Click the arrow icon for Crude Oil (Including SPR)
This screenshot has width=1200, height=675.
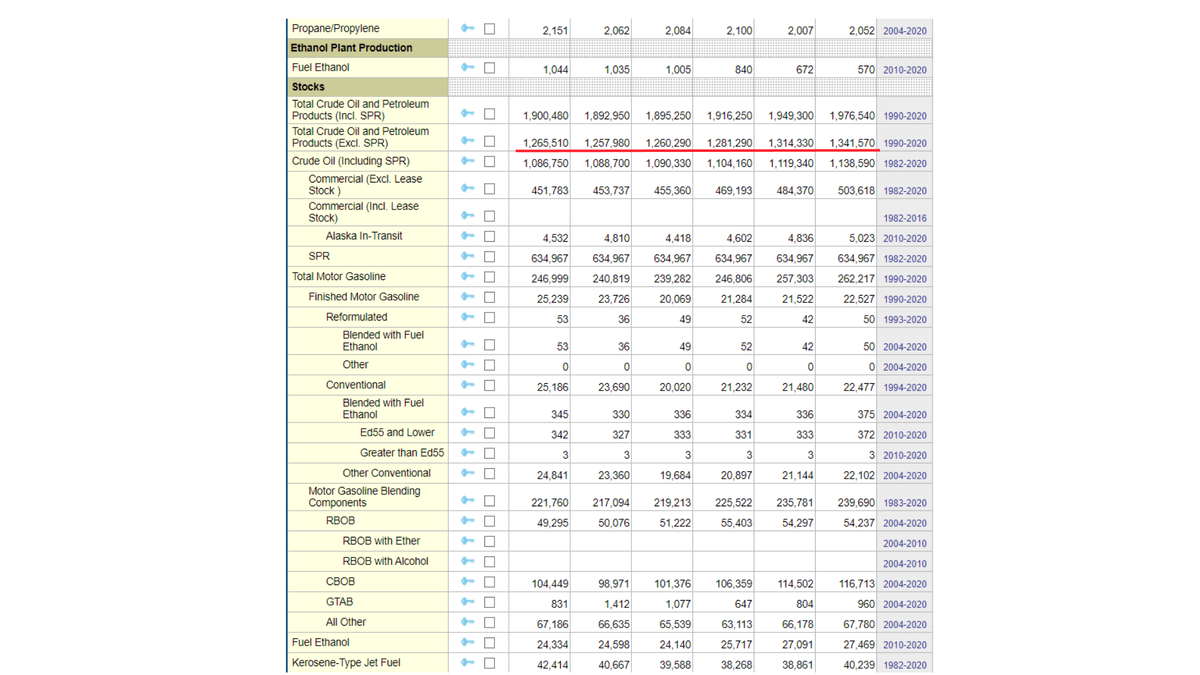coord(467,161)
